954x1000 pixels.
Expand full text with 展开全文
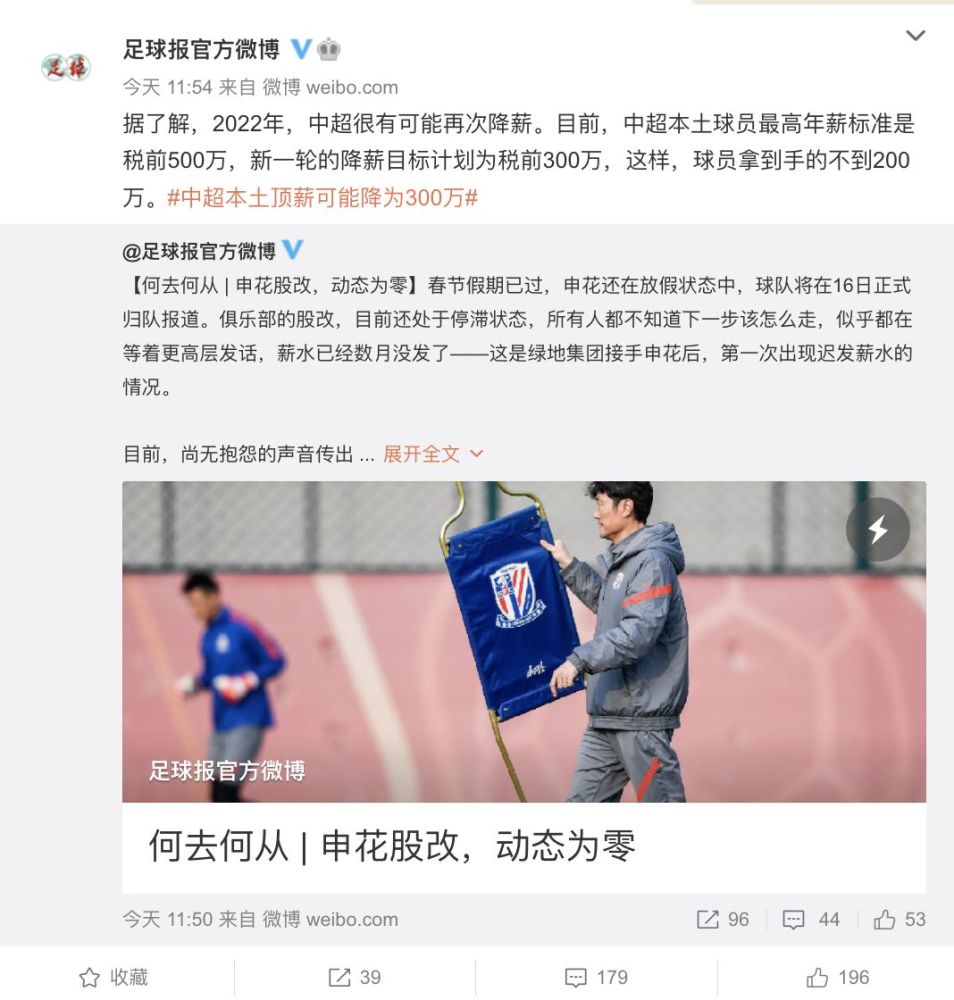tap(422, 454)
